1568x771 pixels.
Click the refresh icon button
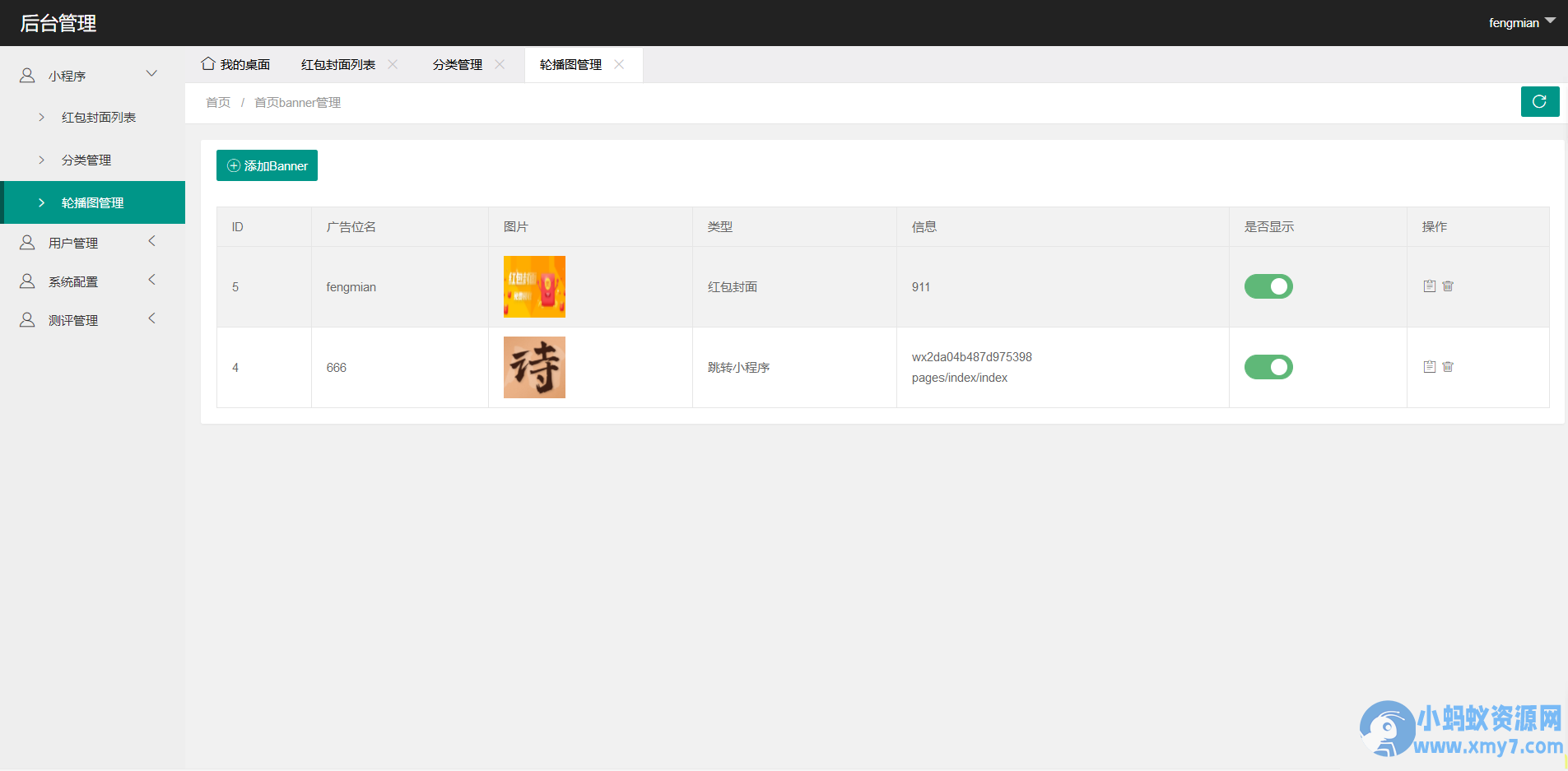1540,102
